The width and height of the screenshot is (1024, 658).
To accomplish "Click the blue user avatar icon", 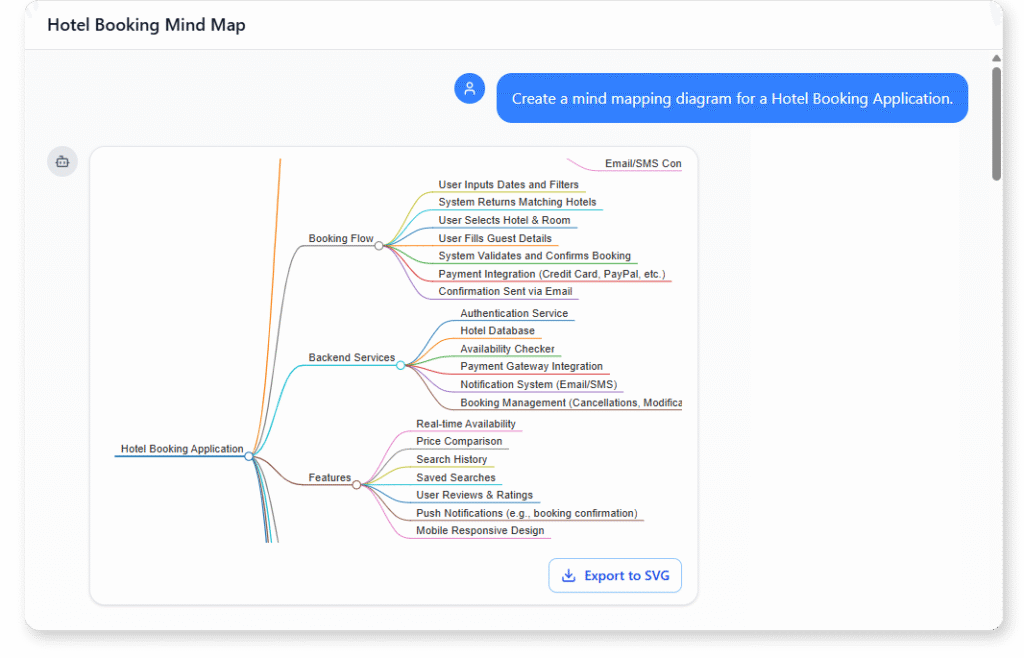I will point(469,88).
